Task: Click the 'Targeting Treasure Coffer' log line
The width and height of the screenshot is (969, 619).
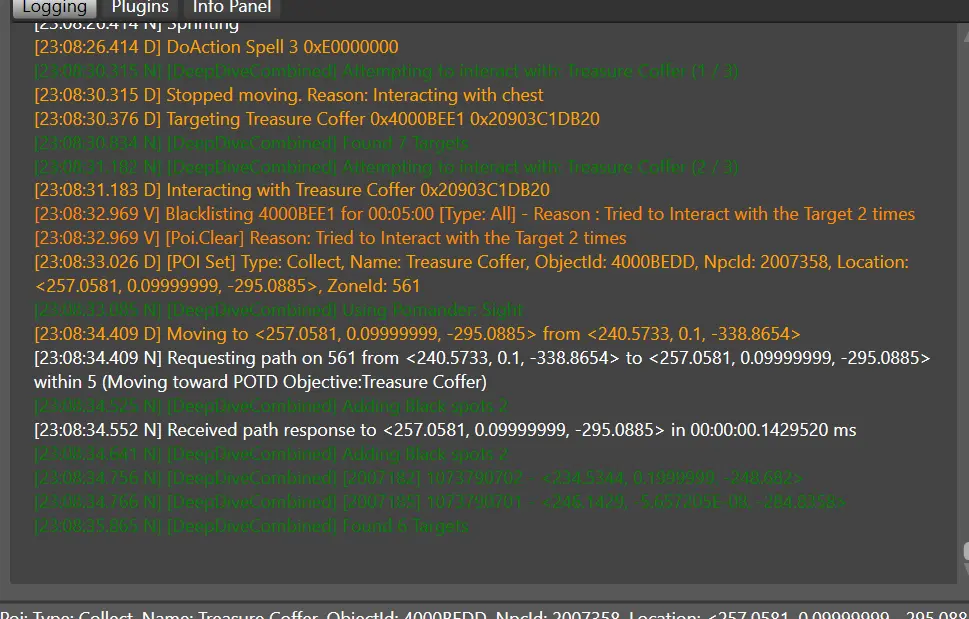Action: click(x=317, y=119)
